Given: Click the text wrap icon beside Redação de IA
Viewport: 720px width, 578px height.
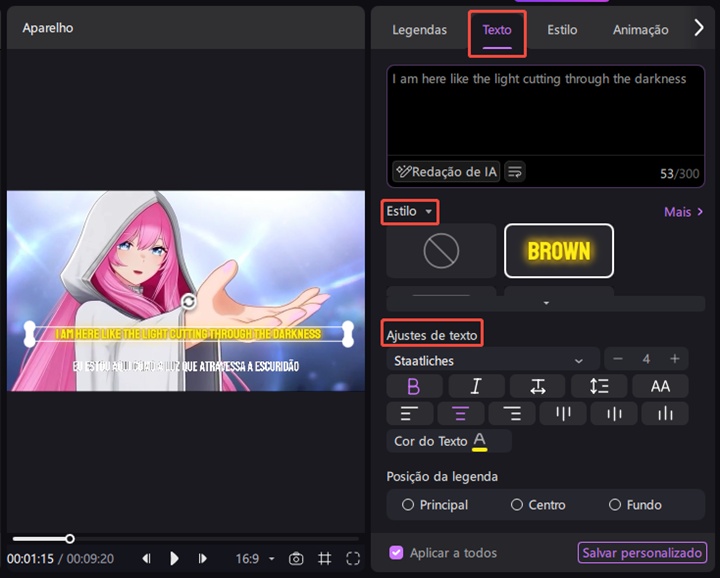Looking at the screenshot, I should click(x=515, y=172).
